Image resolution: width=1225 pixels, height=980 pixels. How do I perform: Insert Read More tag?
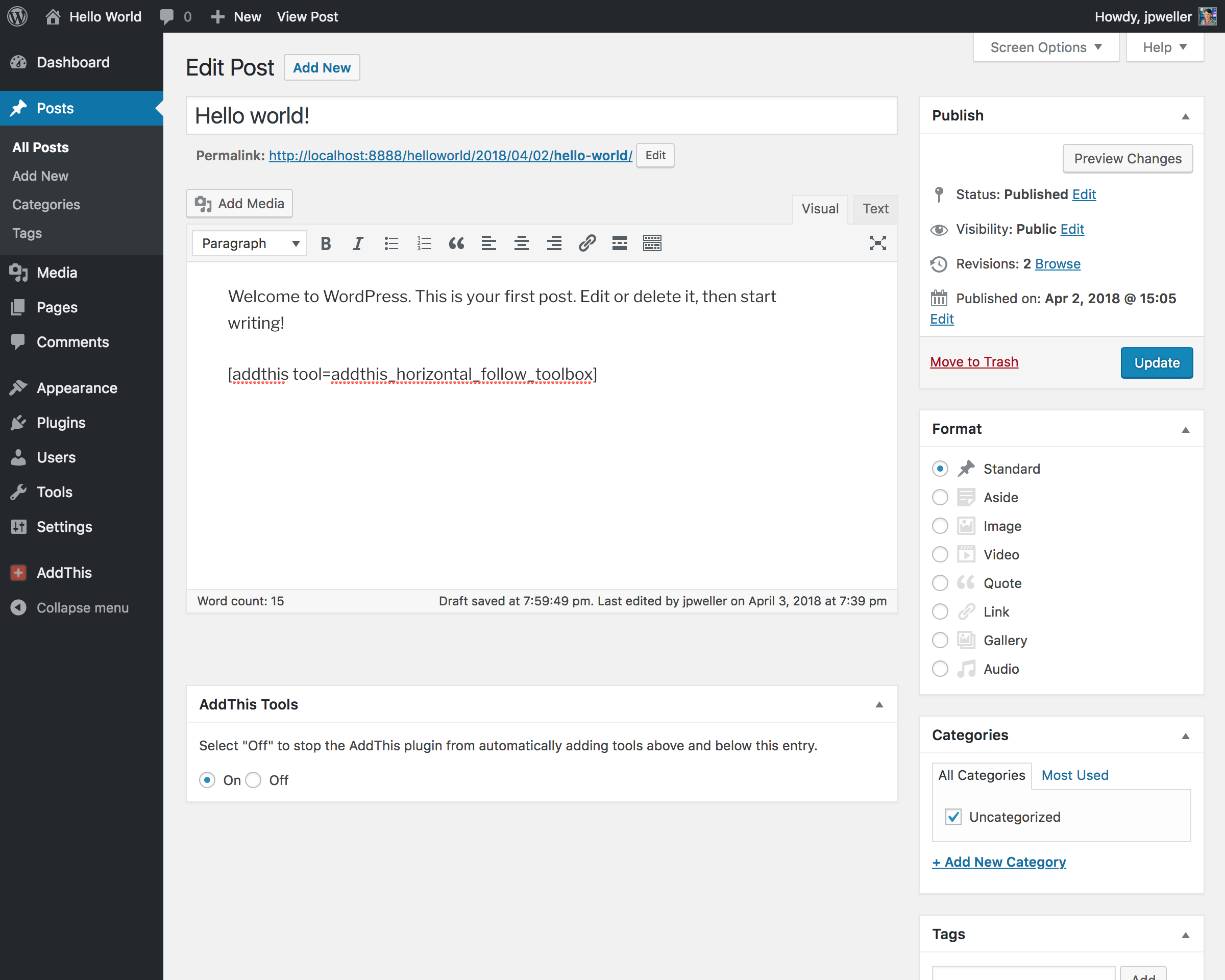tap(619, 243)
